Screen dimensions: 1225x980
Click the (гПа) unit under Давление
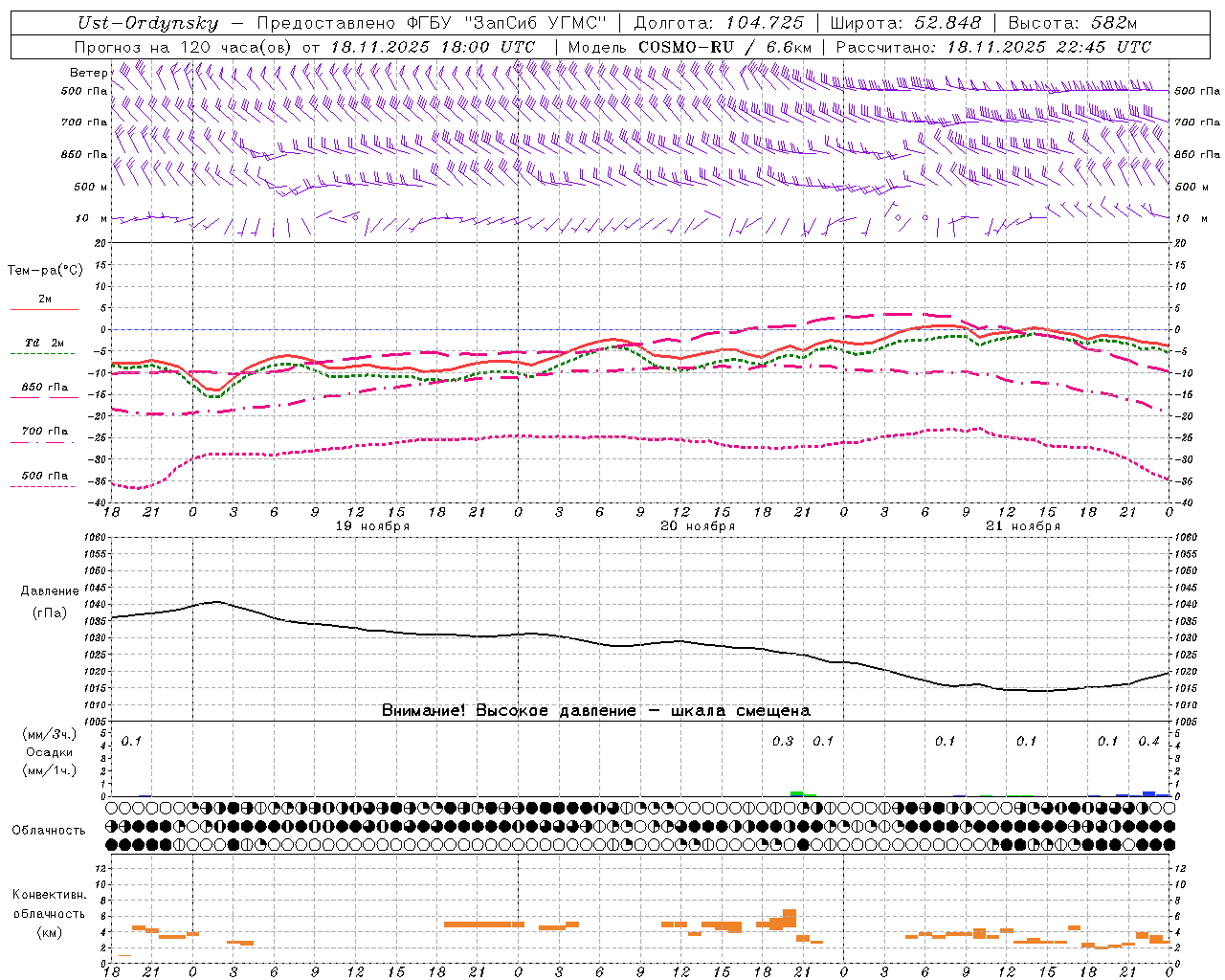coord(50,612)
